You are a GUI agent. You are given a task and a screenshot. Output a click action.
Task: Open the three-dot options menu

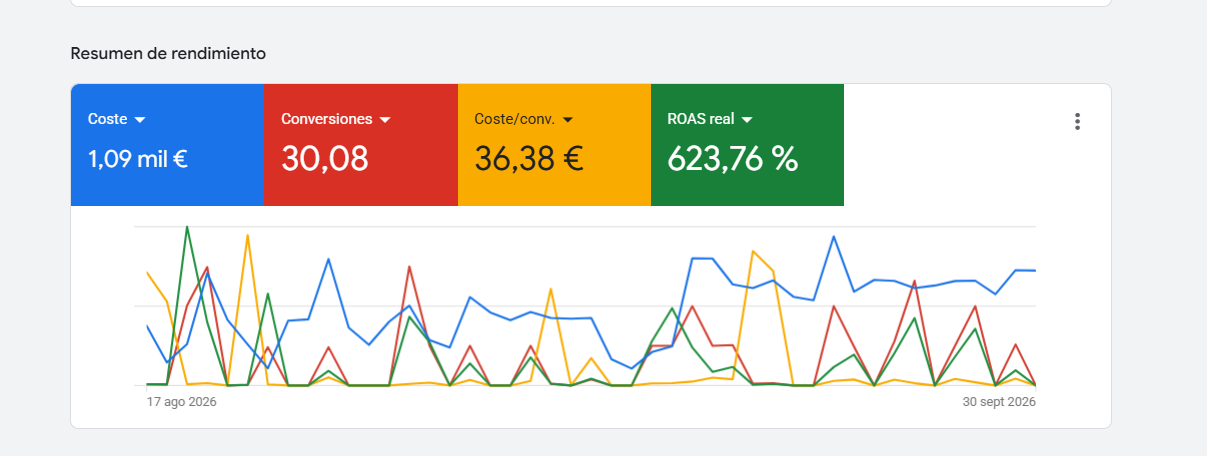pos(1077,121)
